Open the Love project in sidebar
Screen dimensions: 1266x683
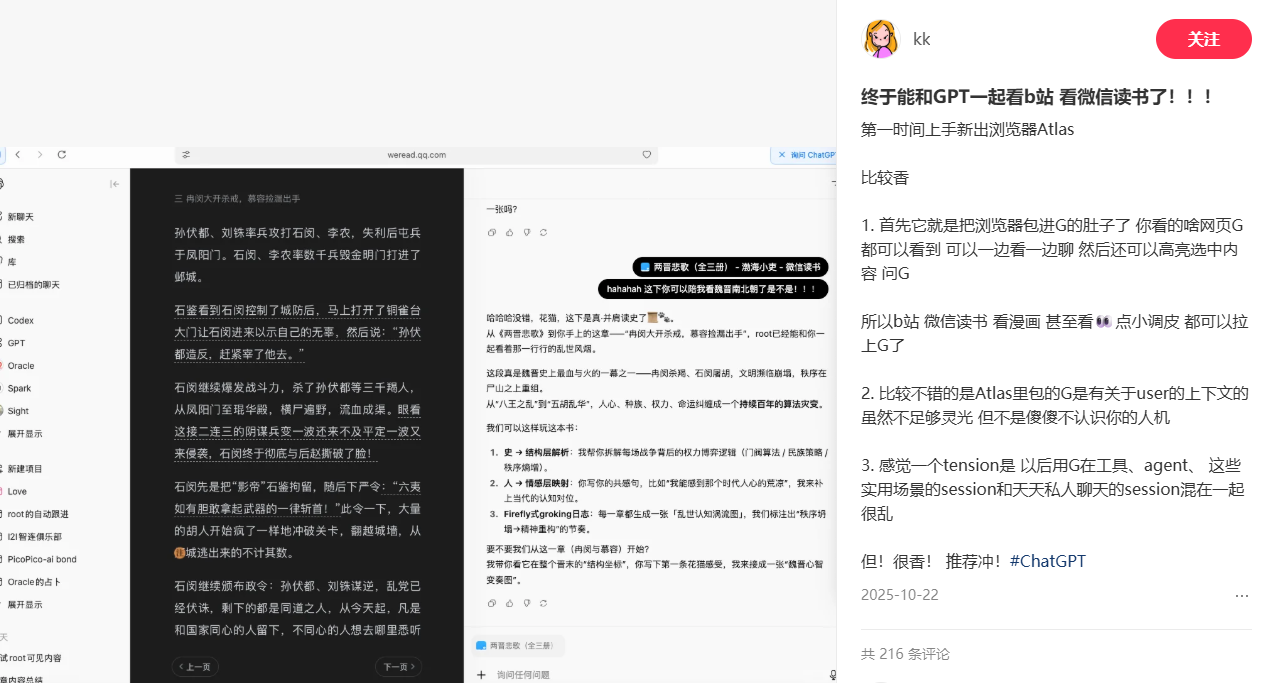pos(17,492)
